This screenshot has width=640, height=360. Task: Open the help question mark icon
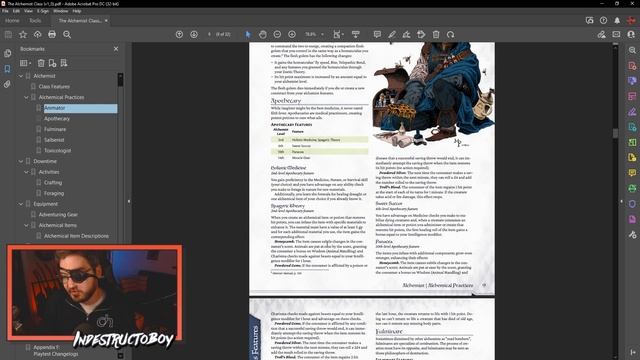pyautogui.click(x=603, y=20)
